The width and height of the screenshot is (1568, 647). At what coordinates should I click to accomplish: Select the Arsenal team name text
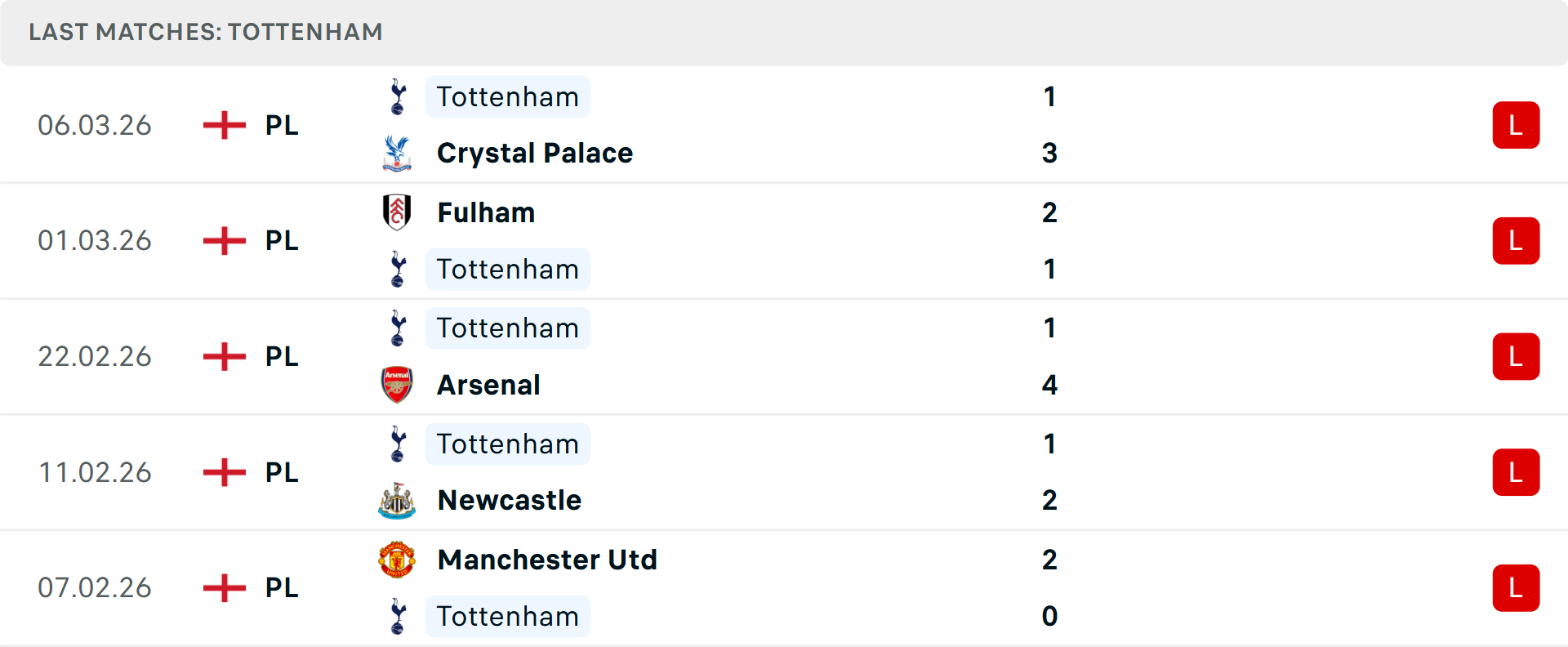tap(488, 385)
